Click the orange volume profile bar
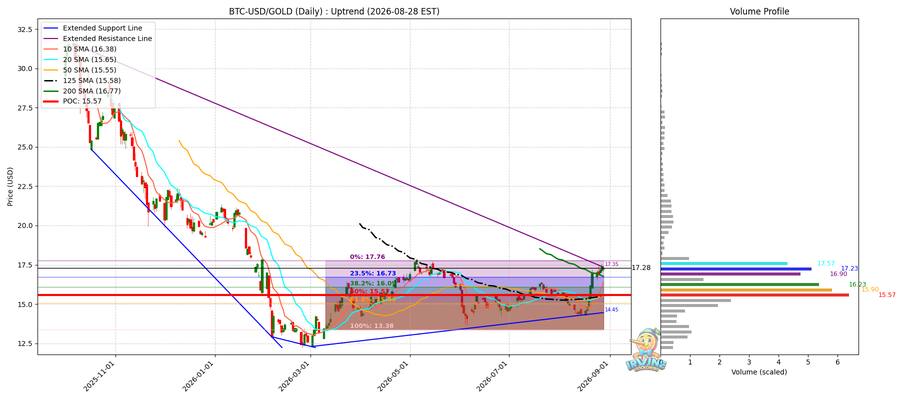900x400 pixels. [x=746, y=289]
